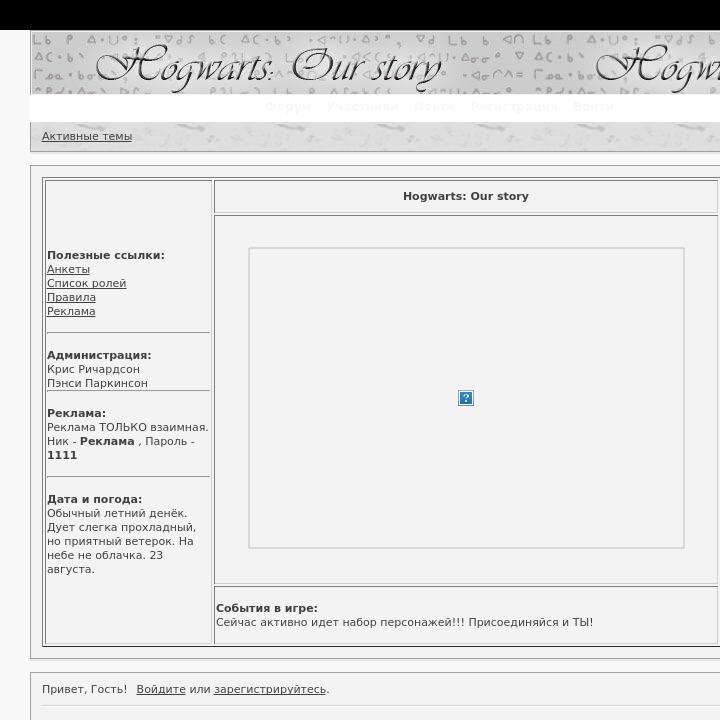
Task: Select the Крис Ричардсон administrator name
Action: pyautogui.click(x=93, y=369)
